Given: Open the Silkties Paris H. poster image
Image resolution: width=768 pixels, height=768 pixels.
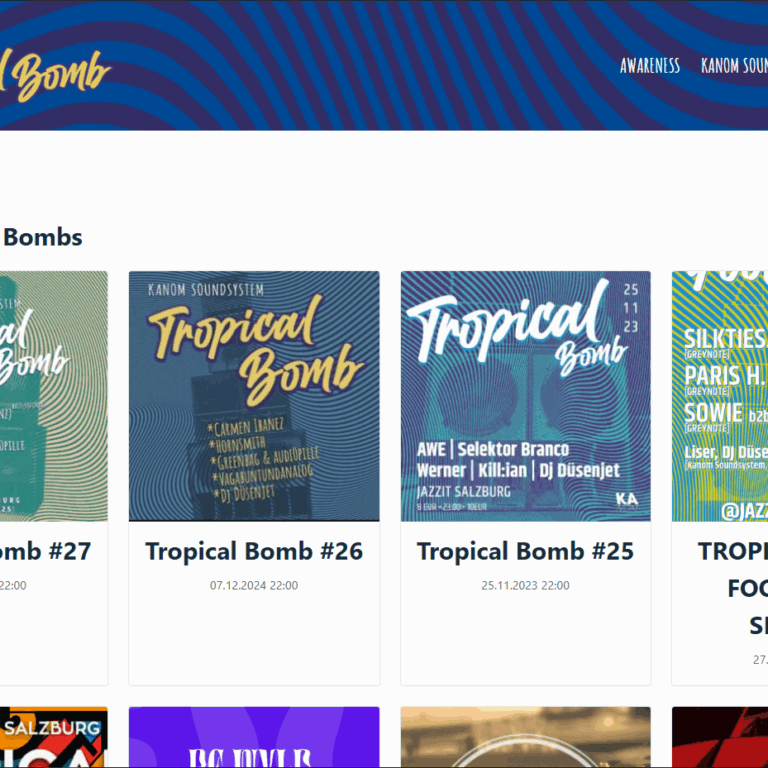Looking at the screenshot, I should click(720, 396).
